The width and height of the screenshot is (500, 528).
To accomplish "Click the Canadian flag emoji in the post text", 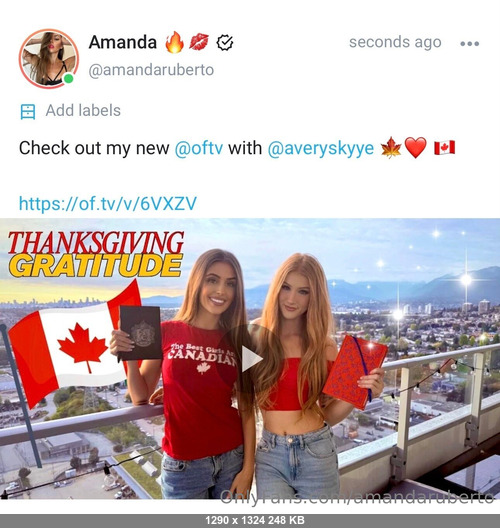I will tap(444, 147).
